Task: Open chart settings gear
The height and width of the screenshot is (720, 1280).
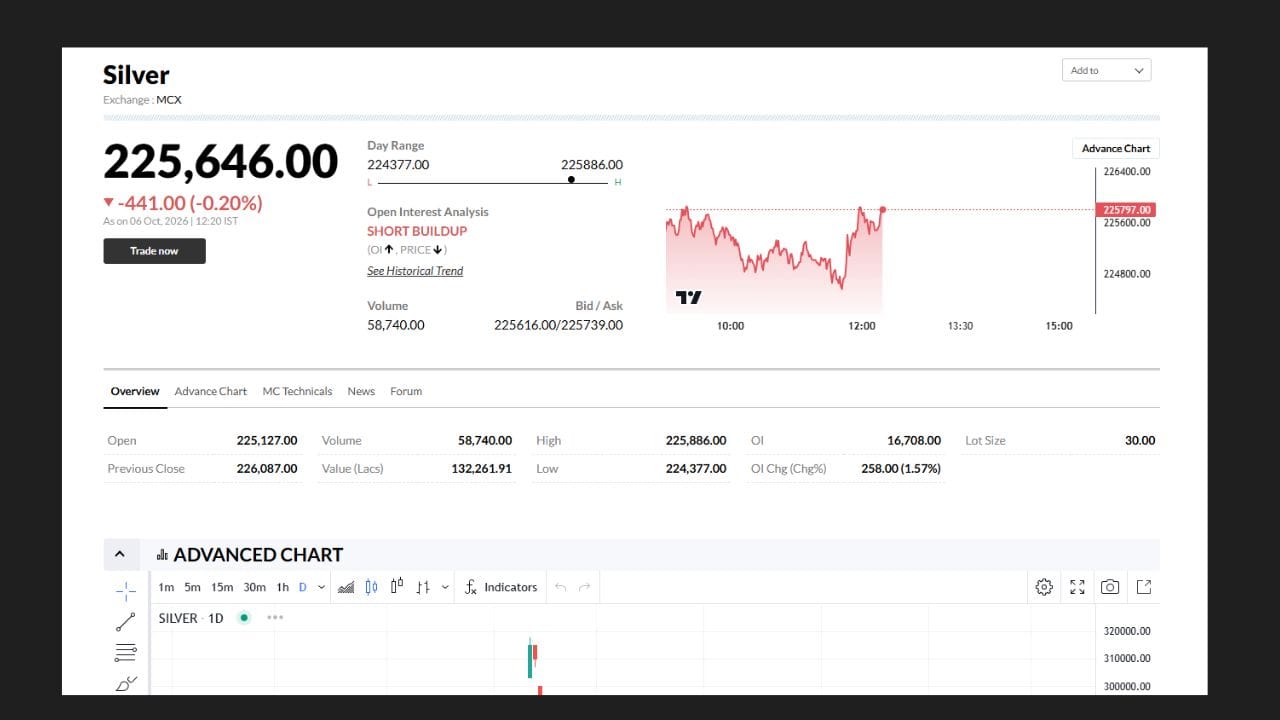Action: coord(1044,587)
